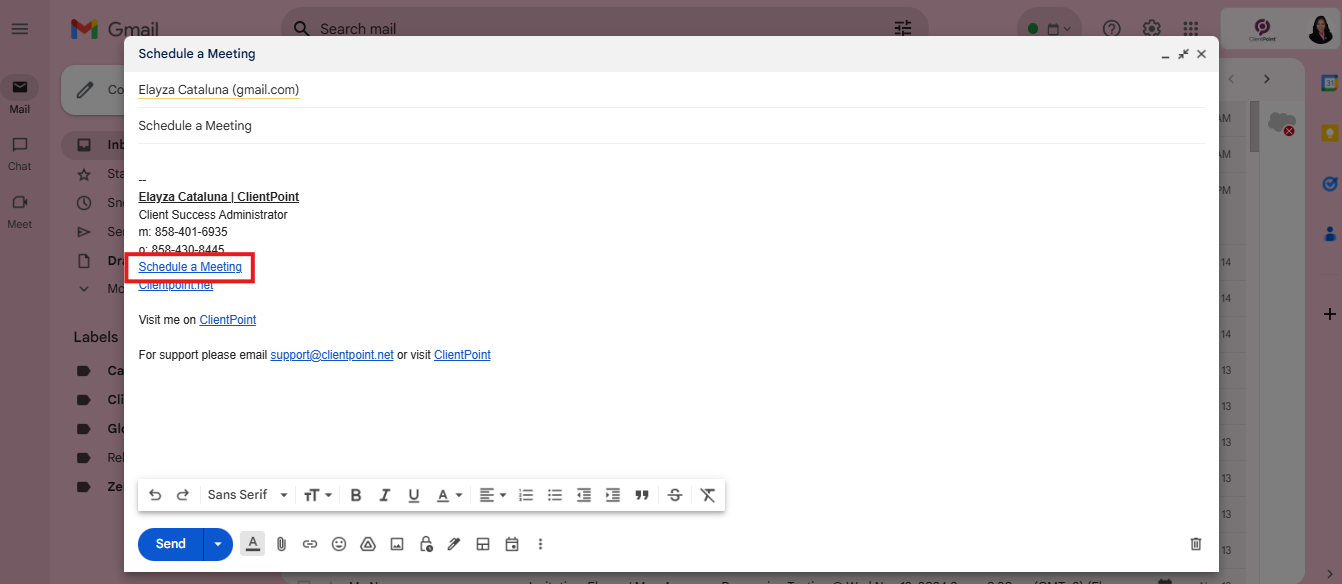Image resolution: width=1342 pixels, height=584 pixels.
Task: Redo the last edit in compose toolbar
Action: pyautogui.click(x=183, y=495)
